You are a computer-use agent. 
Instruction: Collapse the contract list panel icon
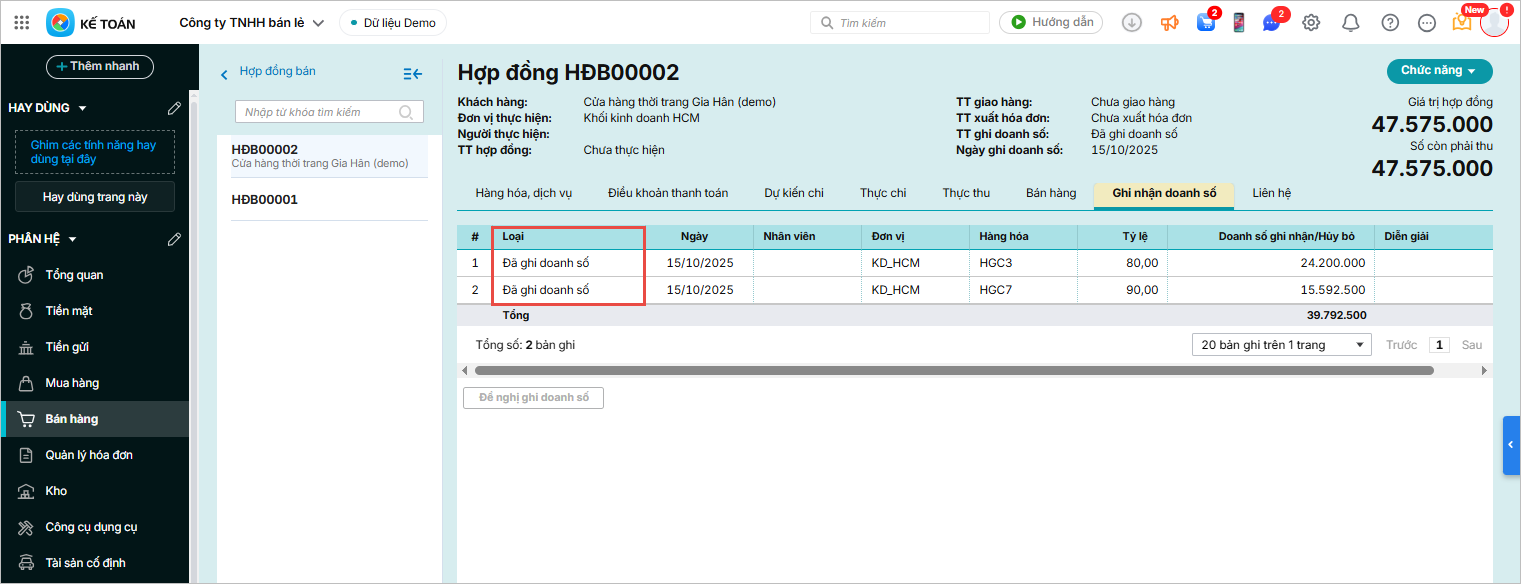pyautogui.click(x=412, y=73)
